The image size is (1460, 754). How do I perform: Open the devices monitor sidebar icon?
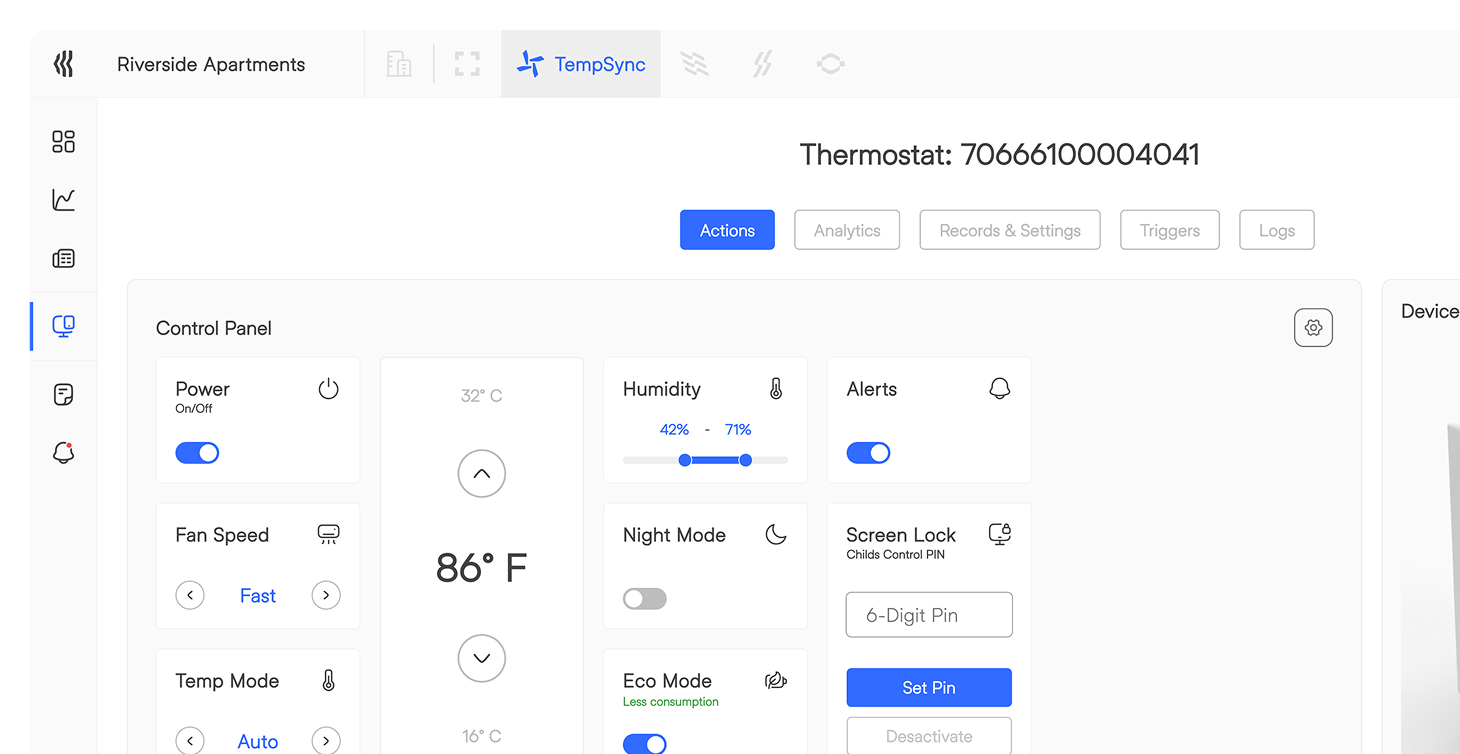(63, 326)
